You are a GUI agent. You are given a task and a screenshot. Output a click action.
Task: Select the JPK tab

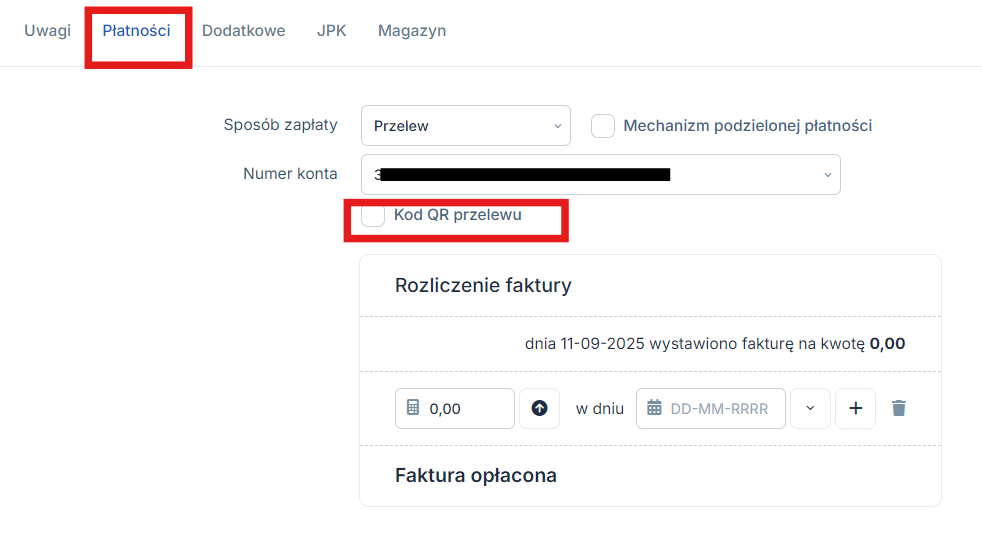pyautogui.click(x=331, y=31)
